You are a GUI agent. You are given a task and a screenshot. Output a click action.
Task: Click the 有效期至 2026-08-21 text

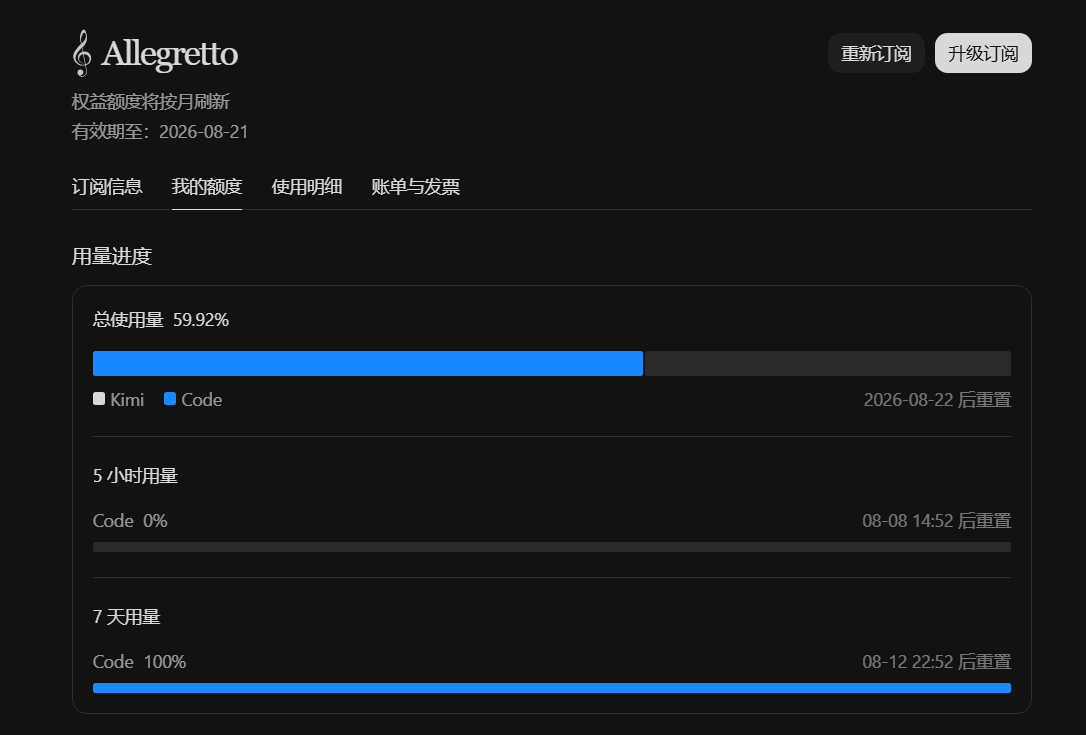click(x=160, y=132)
